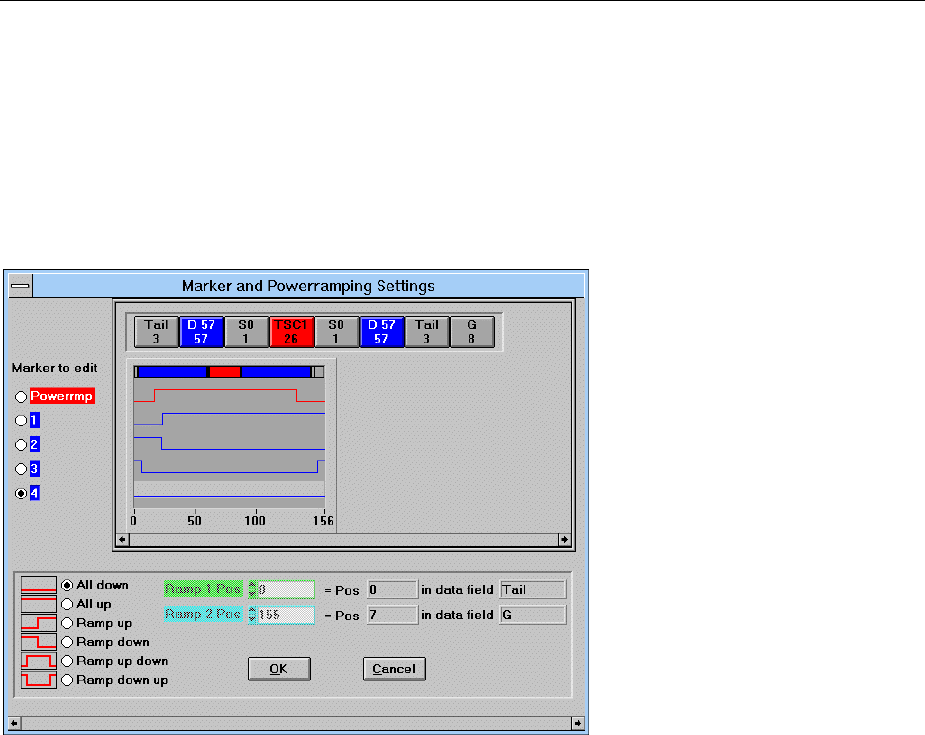Click the Ramp 1 Pos value field
The height and width of the screenshot is (735, 925).
coord(286,589)
